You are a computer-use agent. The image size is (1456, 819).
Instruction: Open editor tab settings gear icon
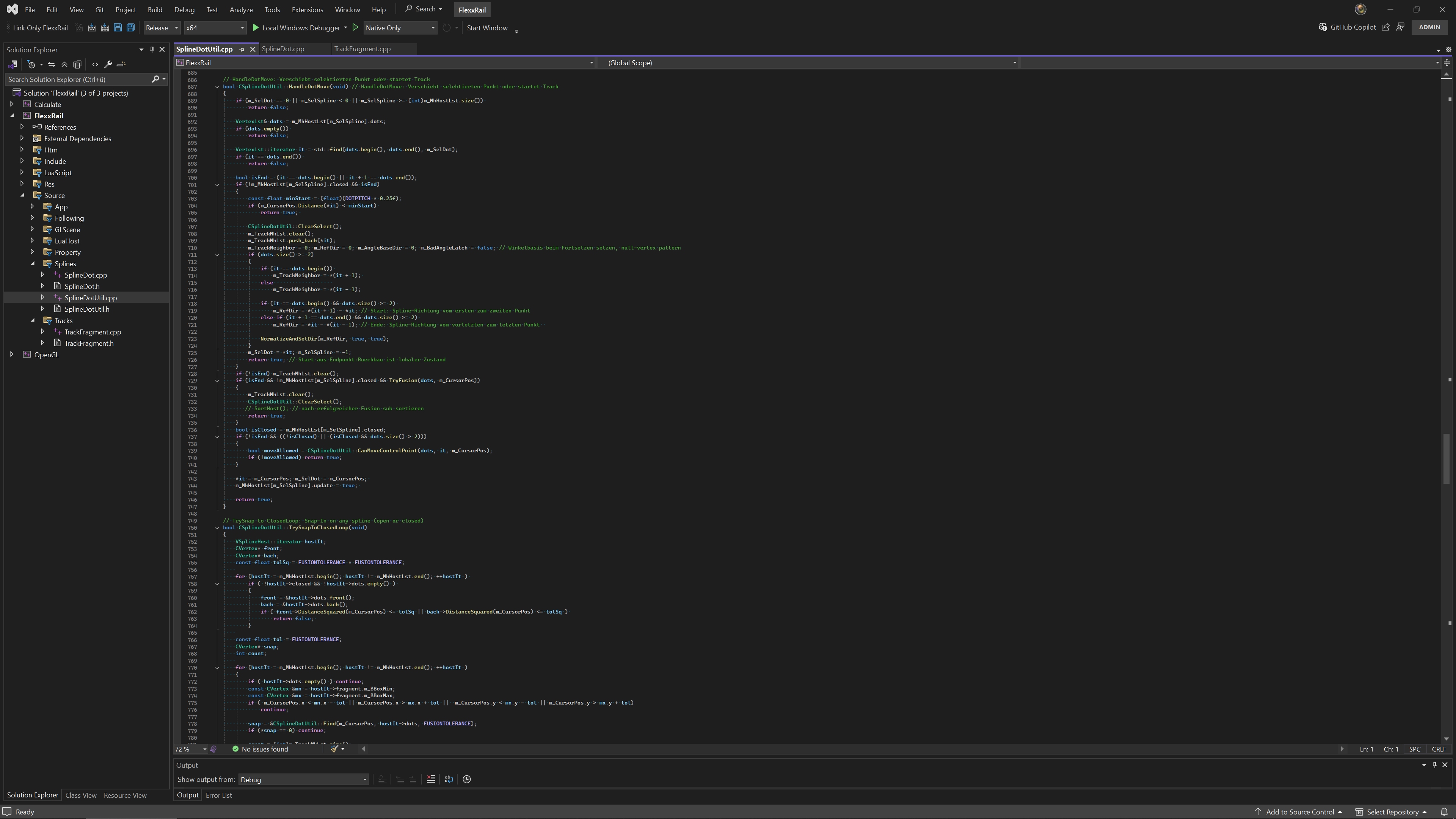(1448, 50)
